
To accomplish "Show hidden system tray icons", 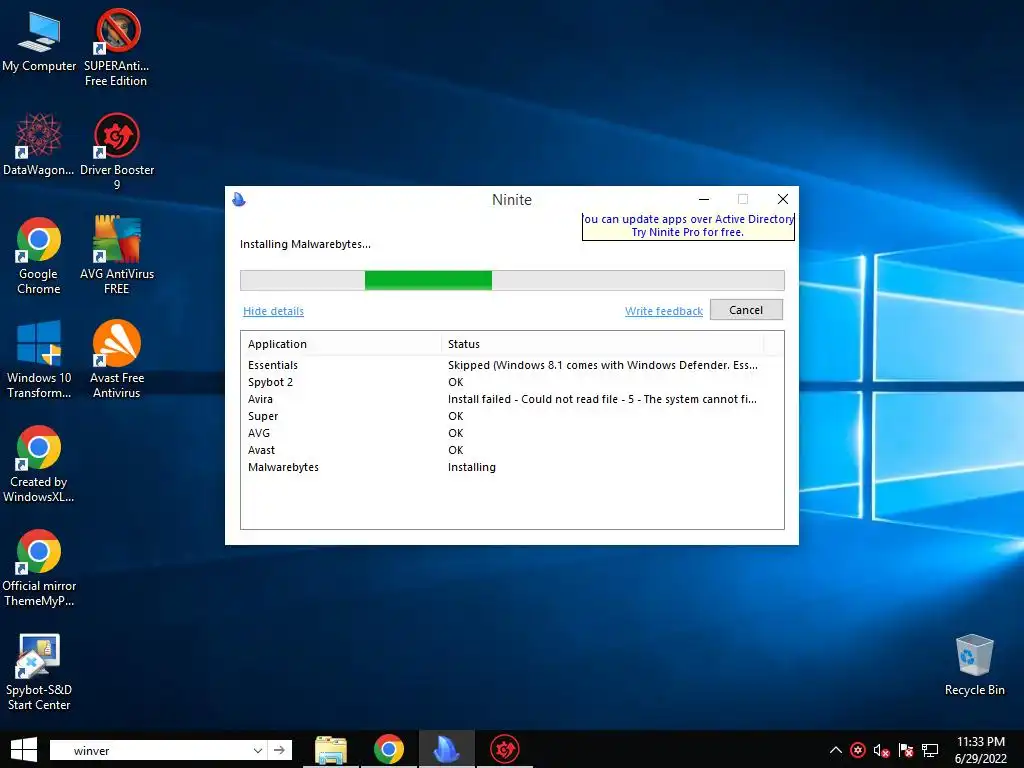I will (x=835, y=750).
